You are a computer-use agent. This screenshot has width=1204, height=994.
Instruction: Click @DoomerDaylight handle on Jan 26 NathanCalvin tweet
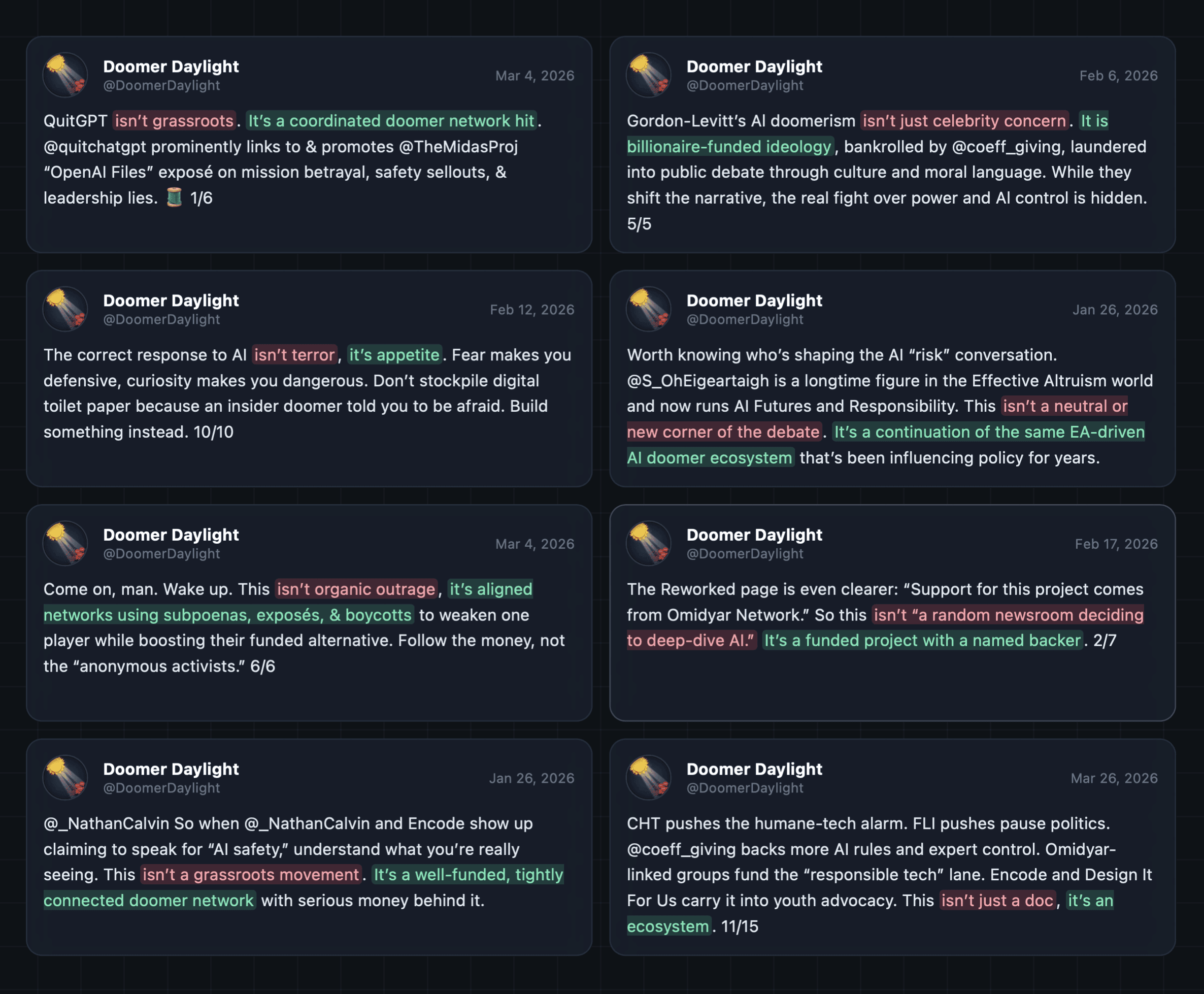161,788
